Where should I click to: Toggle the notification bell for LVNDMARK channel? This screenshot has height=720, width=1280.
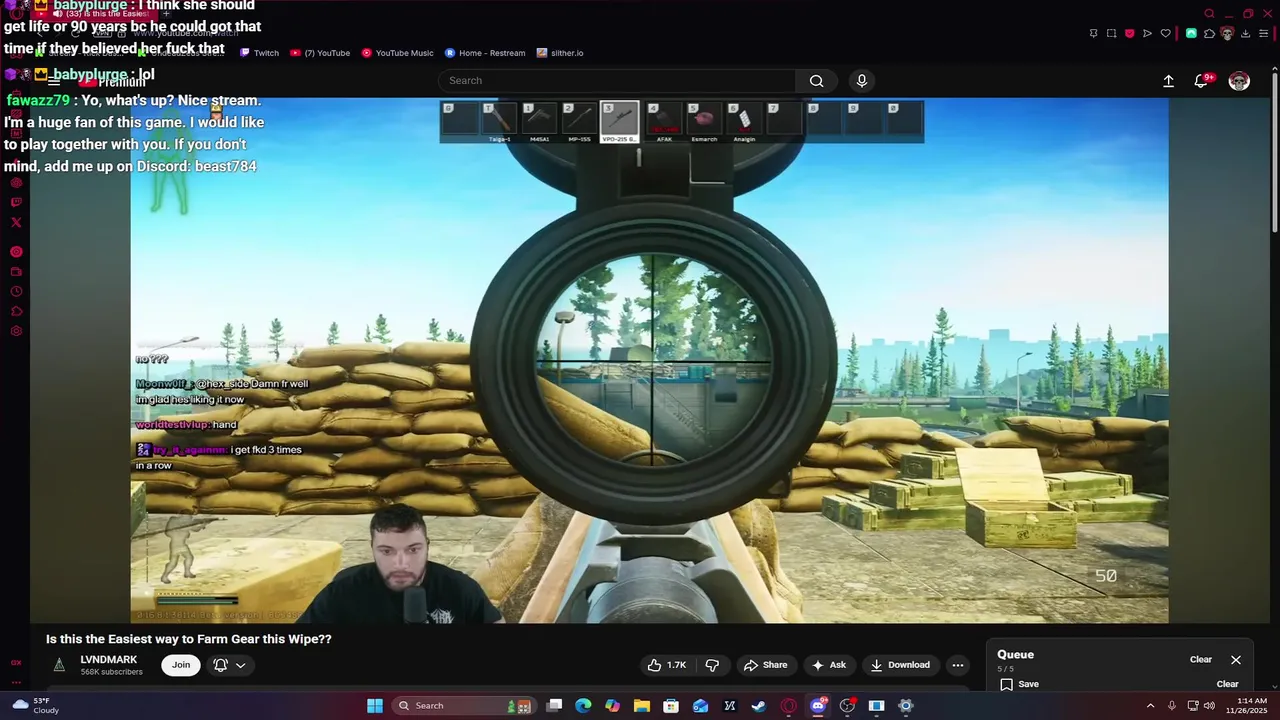[x=220, y=665]
